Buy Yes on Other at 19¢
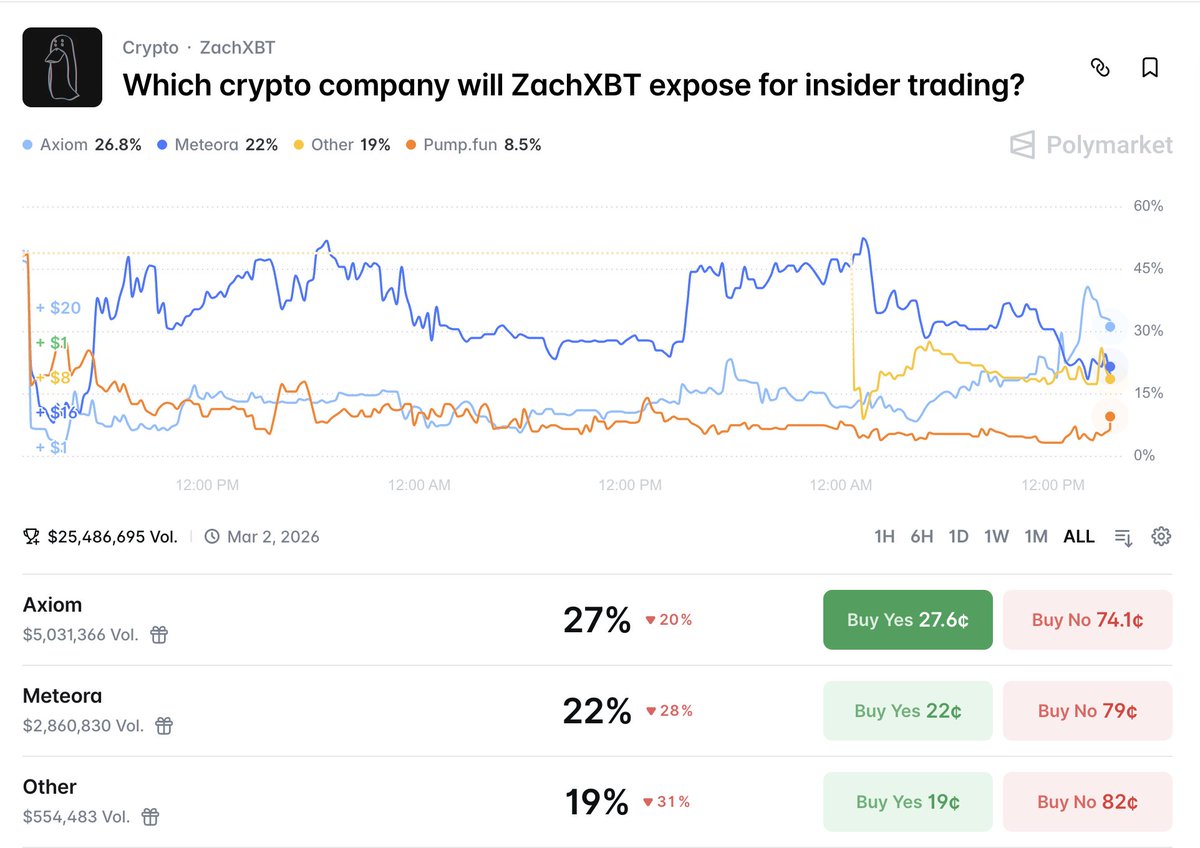Viewport: 1200px width, 848px height. [x=907, y=802]
